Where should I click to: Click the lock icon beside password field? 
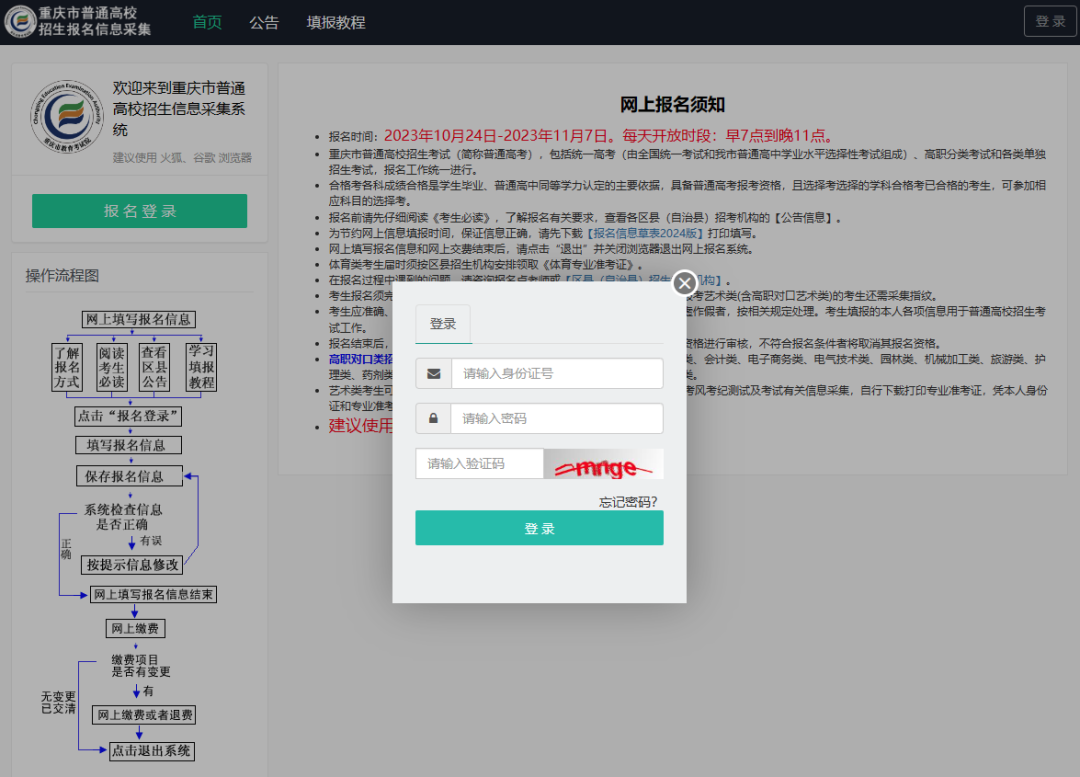pos(433,418)
